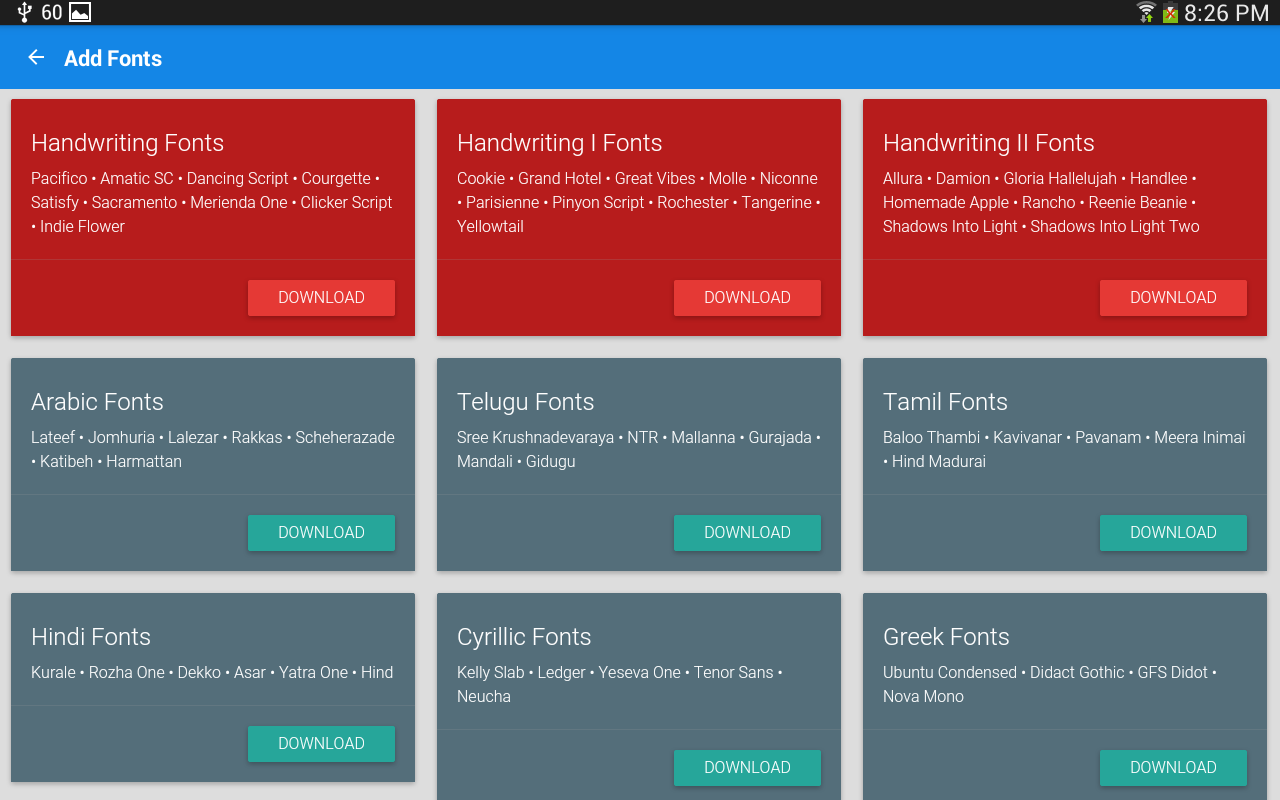Download the Cyrillic Fonts pack
The height and width of the screenshot is (800, 1280).
[747, 768]
